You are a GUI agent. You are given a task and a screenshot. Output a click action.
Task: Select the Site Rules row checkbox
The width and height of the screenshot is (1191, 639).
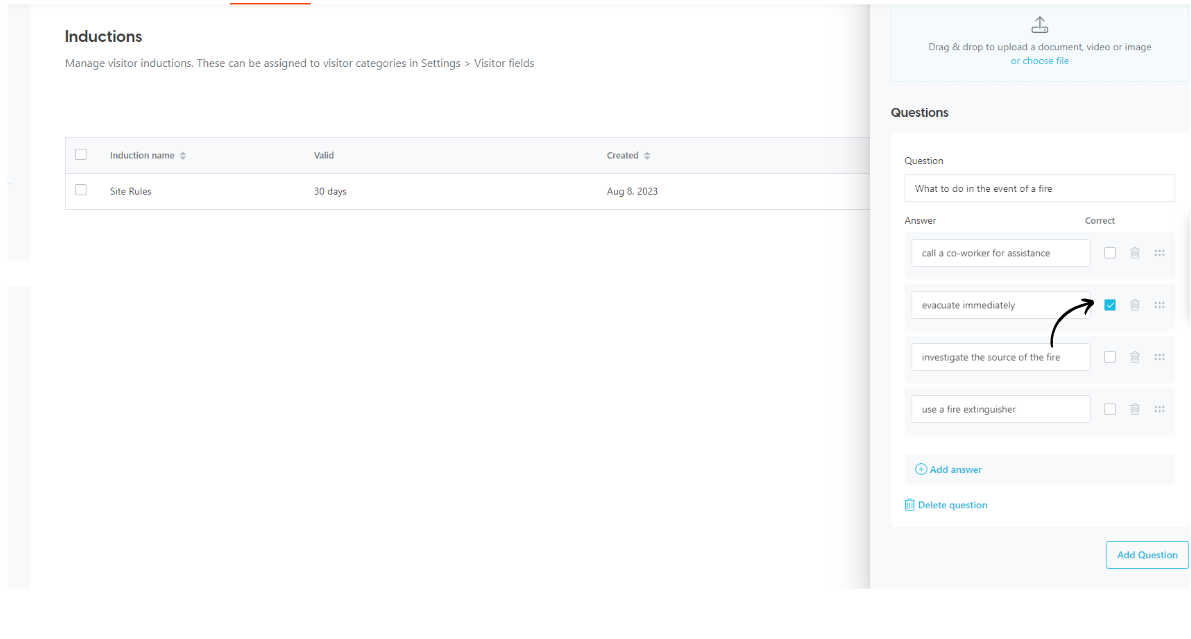(x=81, y=190)
